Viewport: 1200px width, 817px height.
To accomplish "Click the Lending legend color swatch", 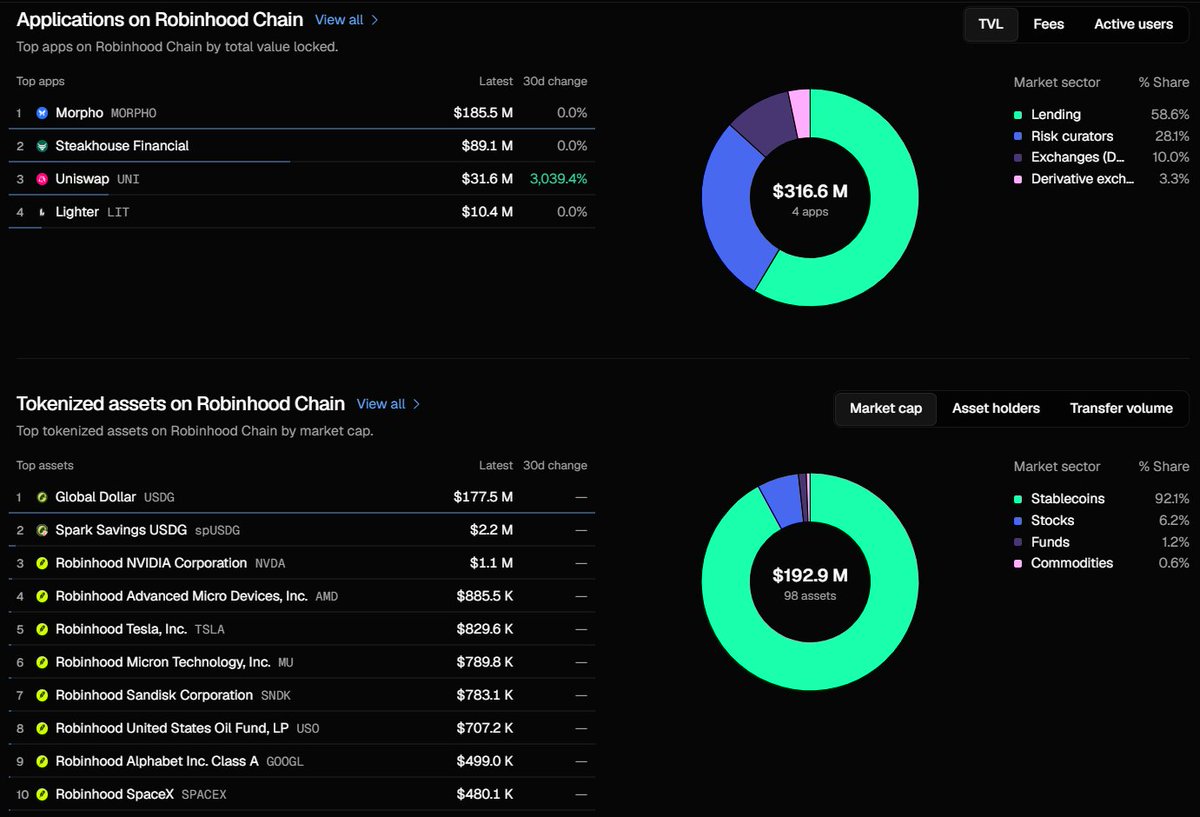I will (1018, 115).
